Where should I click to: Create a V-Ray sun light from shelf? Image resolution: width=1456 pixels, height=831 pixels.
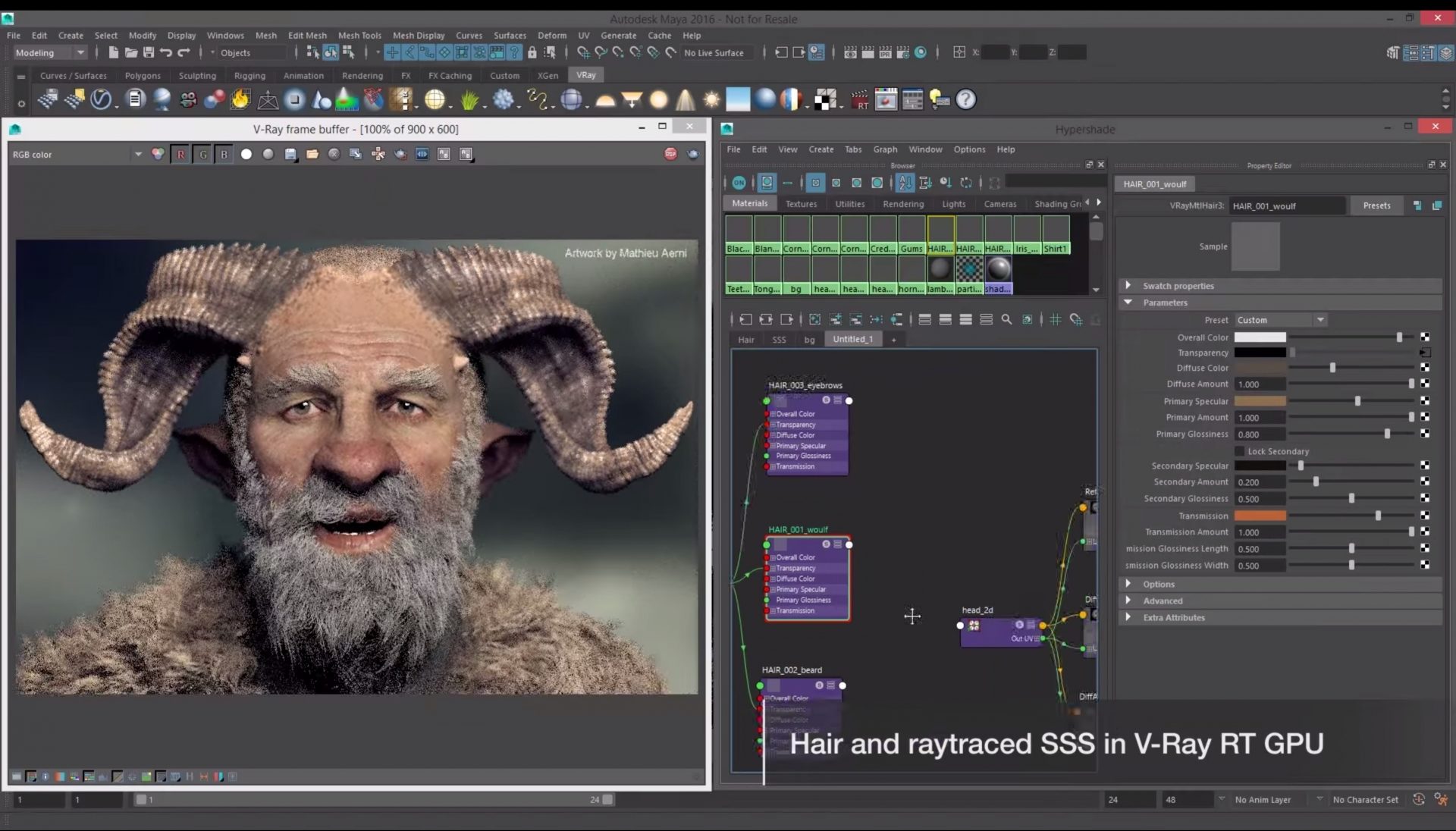(x=711, y=99)
